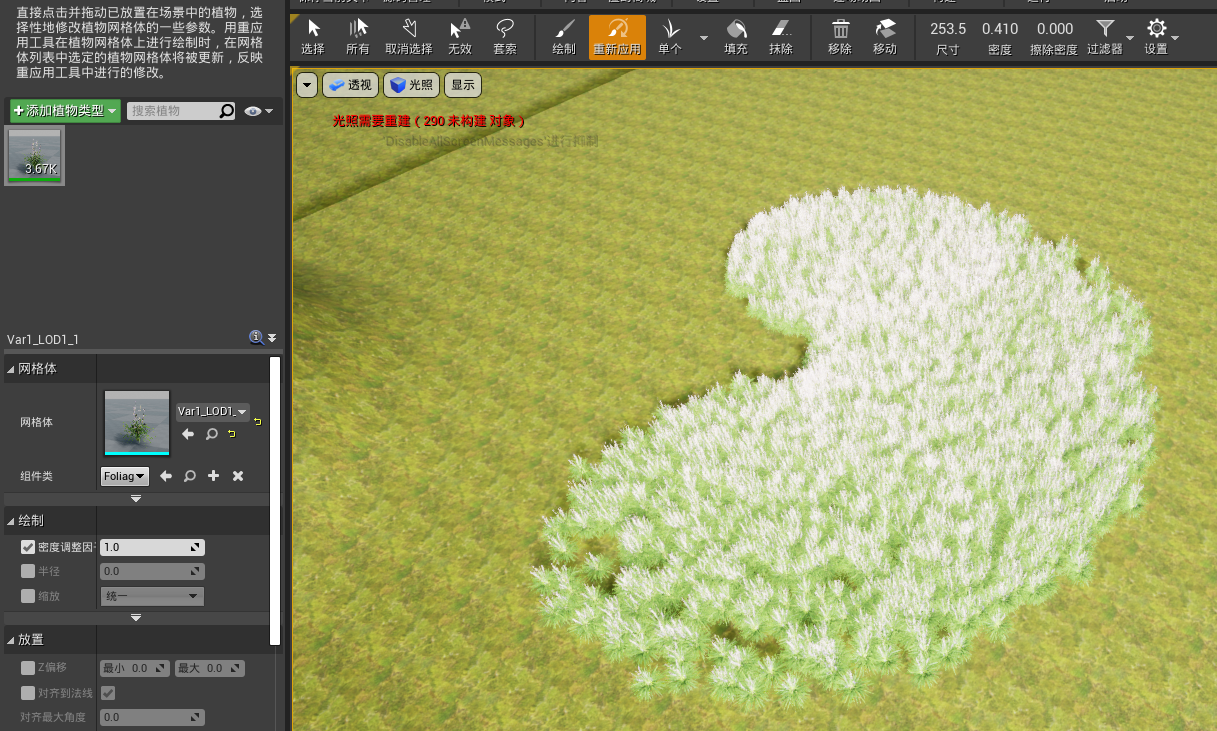Image resolution: width=1217 pixels, height=731 pixels.
Task: Click the 取消选择 deselect tool
Action: click(x=408, y=37)
